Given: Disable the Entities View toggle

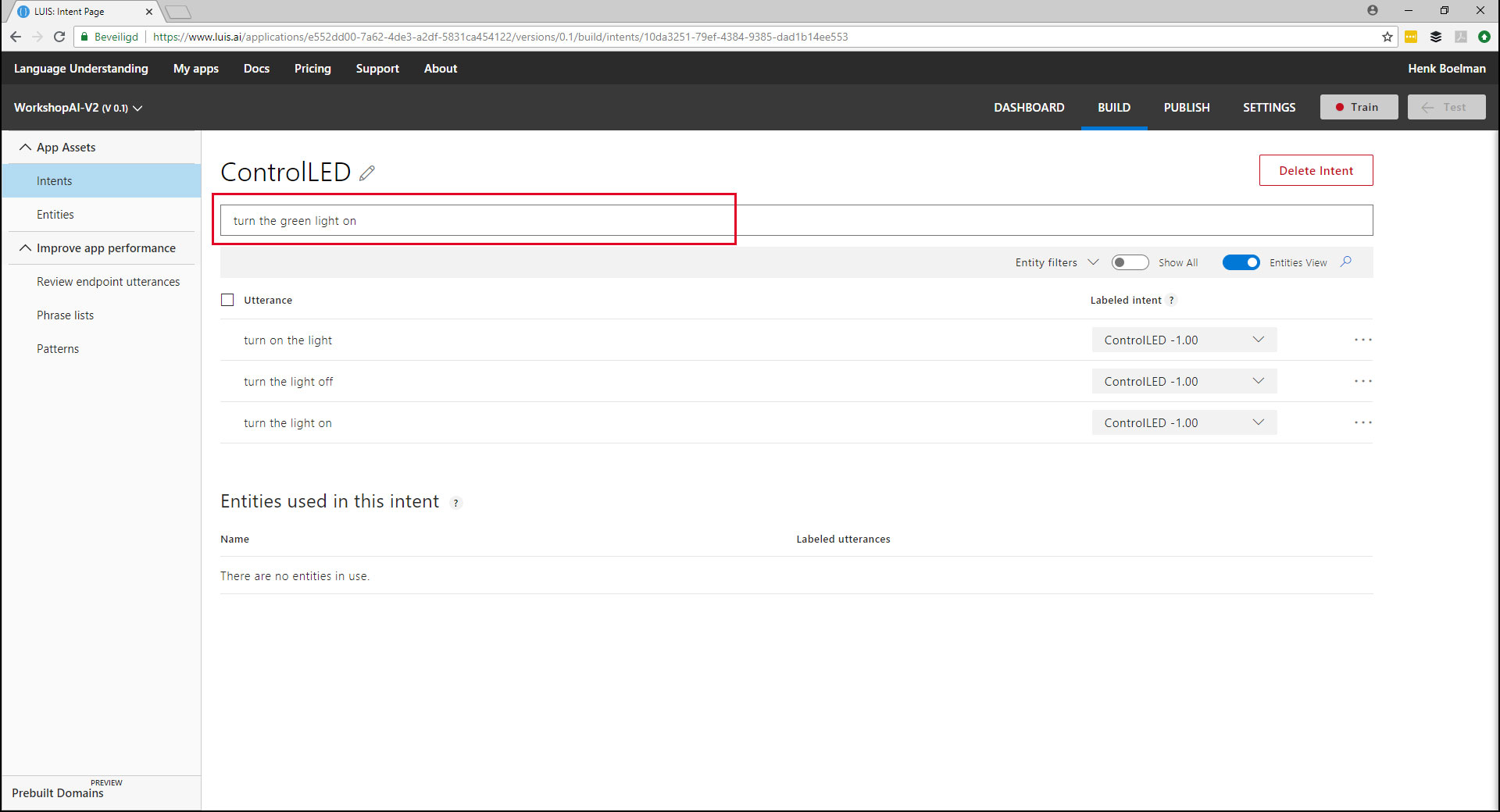Looking at the screenshot, I should click(x=1241, y=262).
